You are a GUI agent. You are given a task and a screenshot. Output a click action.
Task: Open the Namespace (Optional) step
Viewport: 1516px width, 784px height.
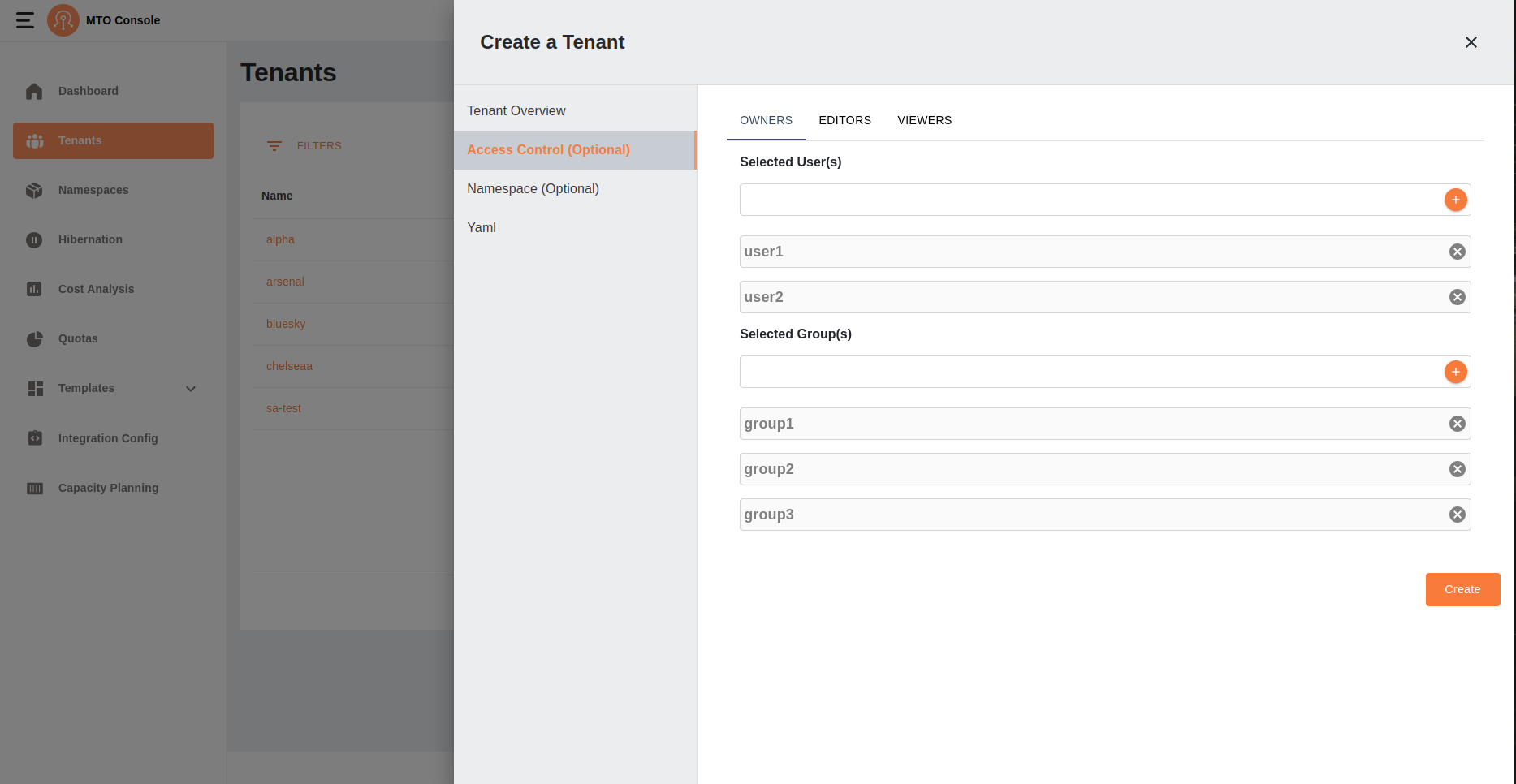point(533,188)
